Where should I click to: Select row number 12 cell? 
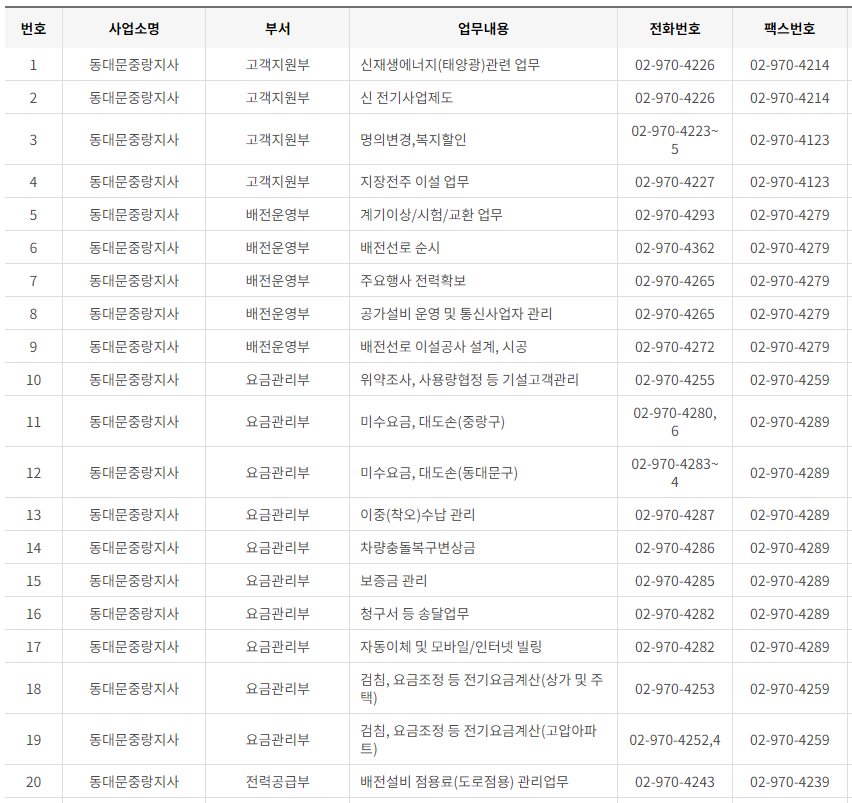point(33,472)
